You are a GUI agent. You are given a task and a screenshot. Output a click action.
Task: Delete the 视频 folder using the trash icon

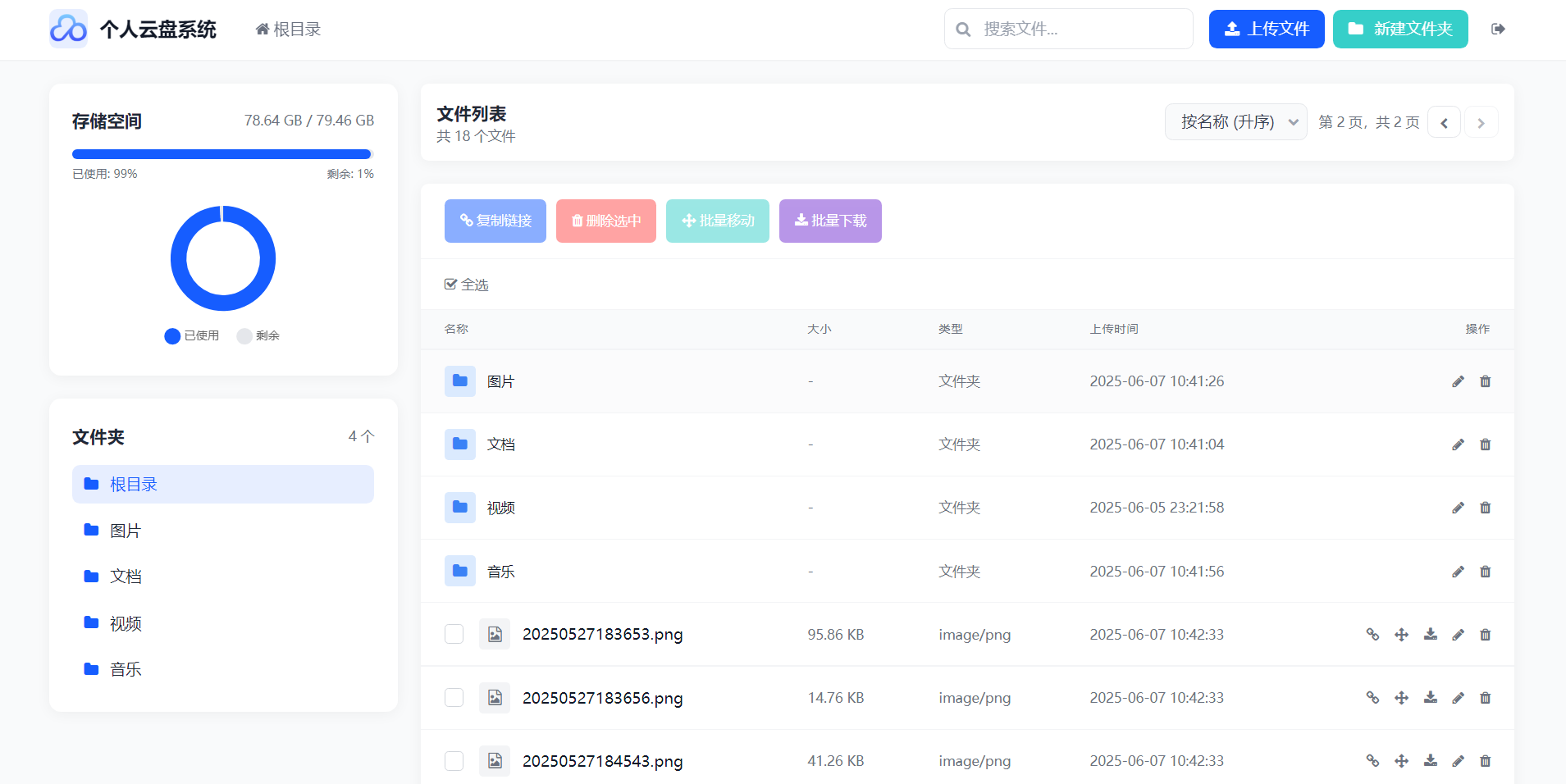click(x=1485, y=508)
